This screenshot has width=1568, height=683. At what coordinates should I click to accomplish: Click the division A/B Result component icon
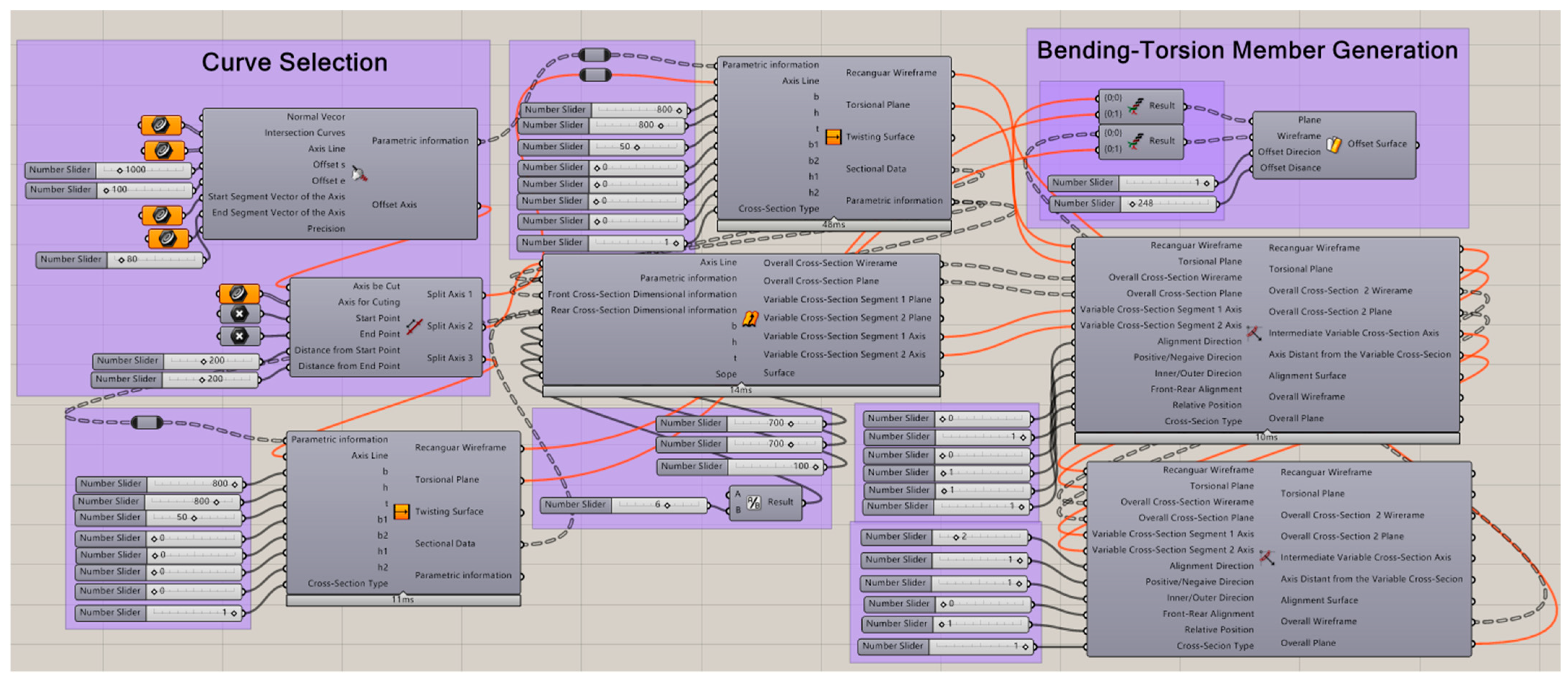754,502
